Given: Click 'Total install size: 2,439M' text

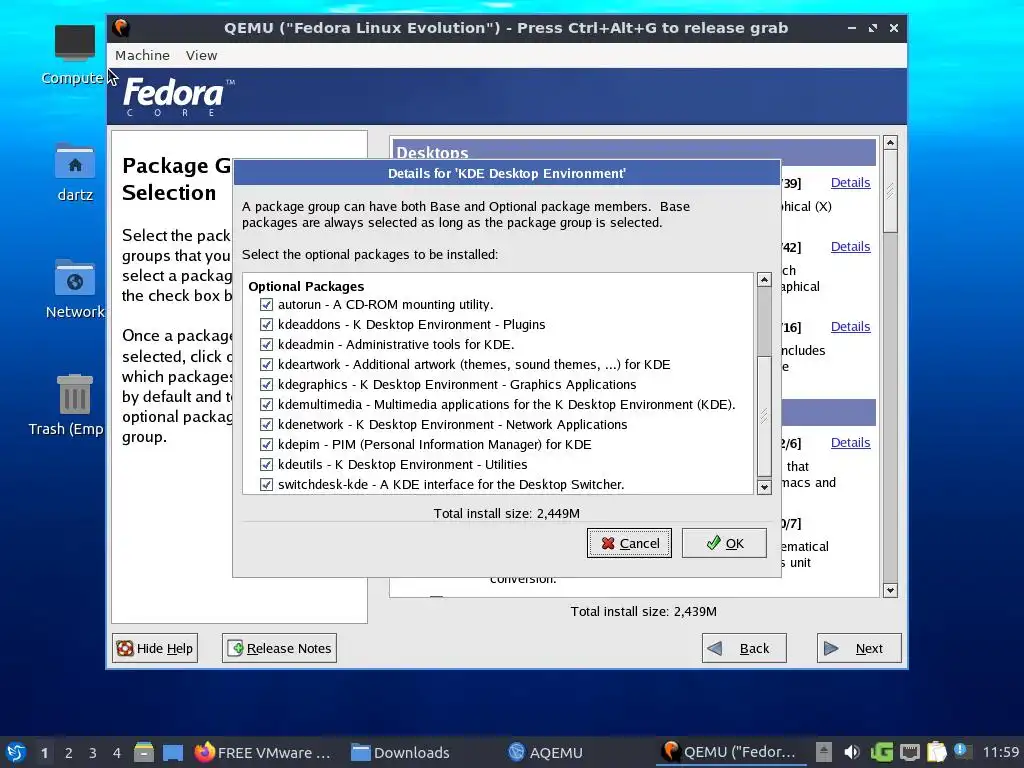Looking at the screenshot, I should (643, 611).
